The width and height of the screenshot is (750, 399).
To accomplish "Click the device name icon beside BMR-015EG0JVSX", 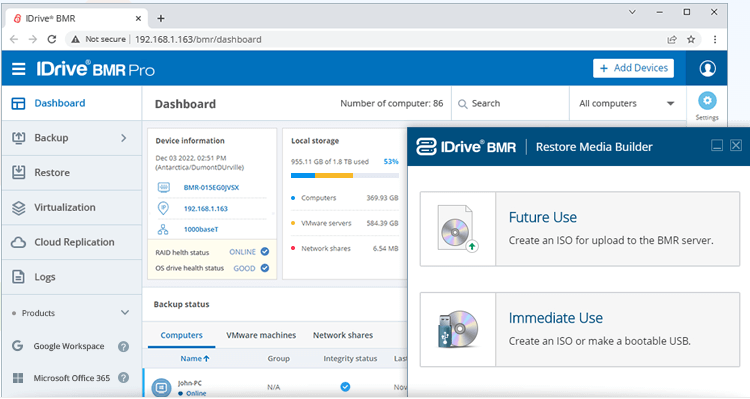I will (x=164, y=188).
